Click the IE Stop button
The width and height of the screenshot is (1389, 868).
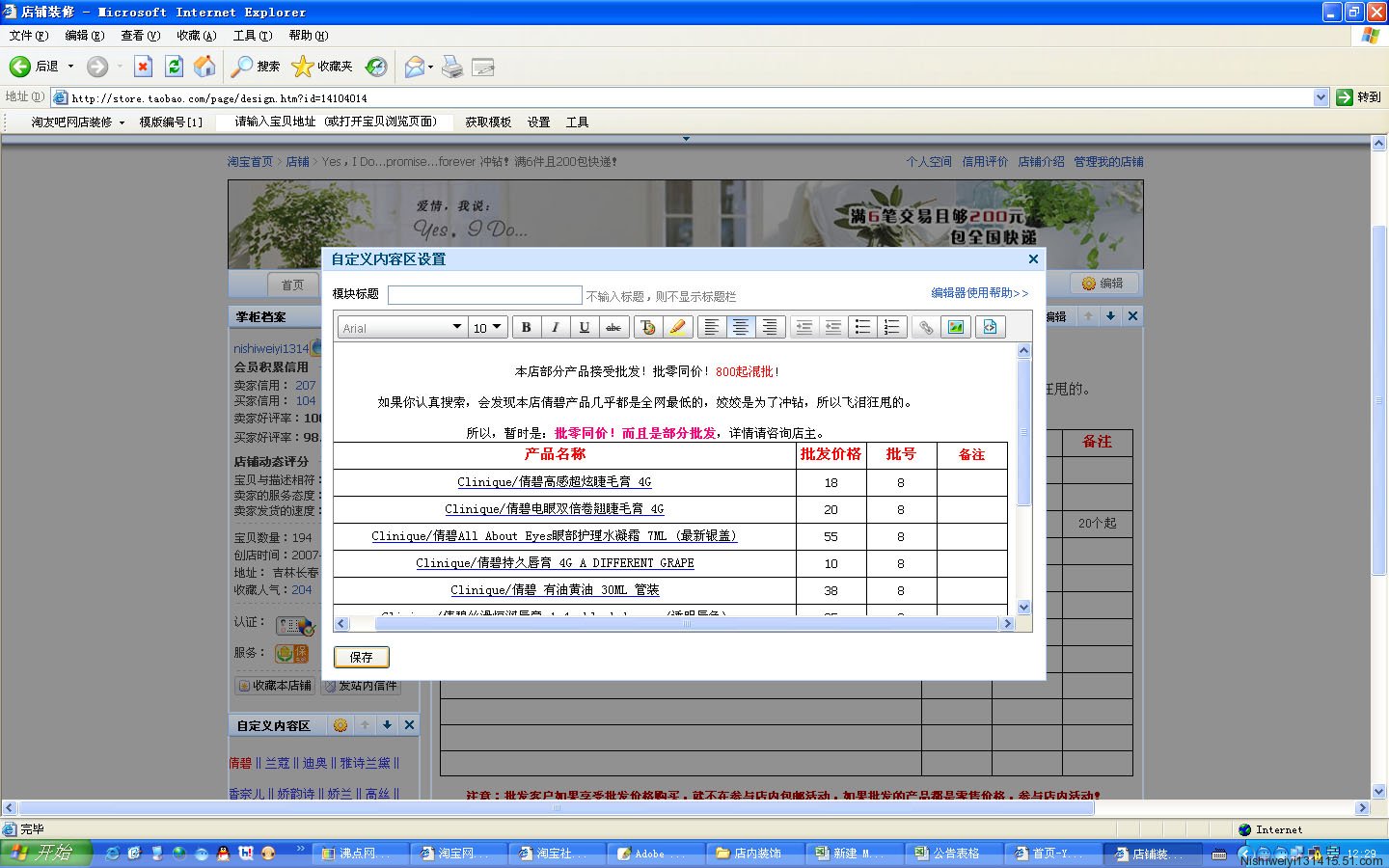(x=143, y=66)
